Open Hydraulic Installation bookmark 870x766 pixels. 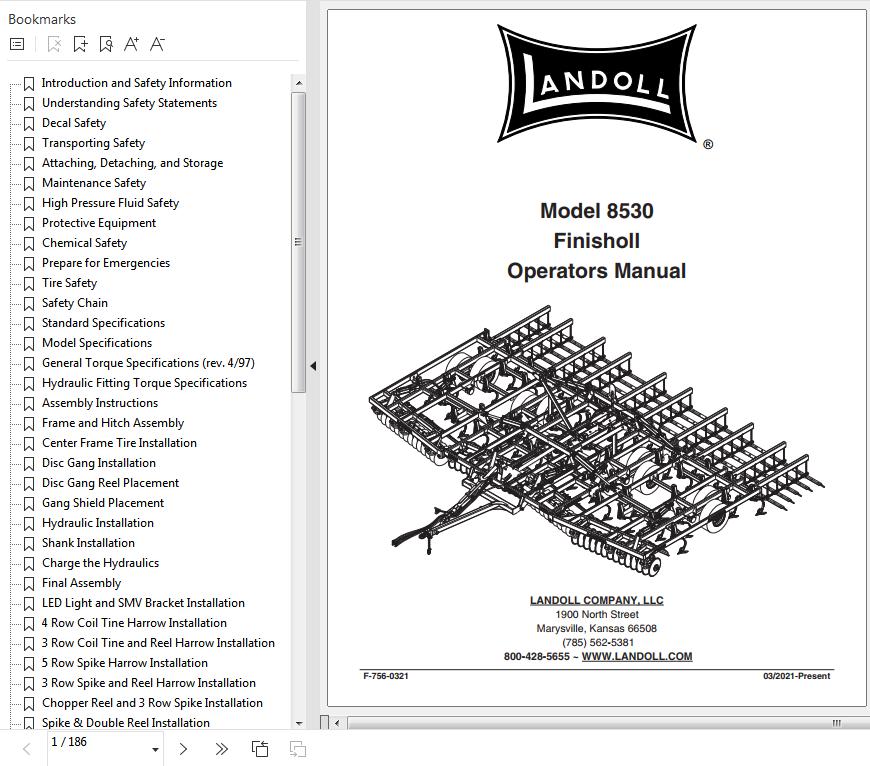pyautogui.click(x=98, y=522)
